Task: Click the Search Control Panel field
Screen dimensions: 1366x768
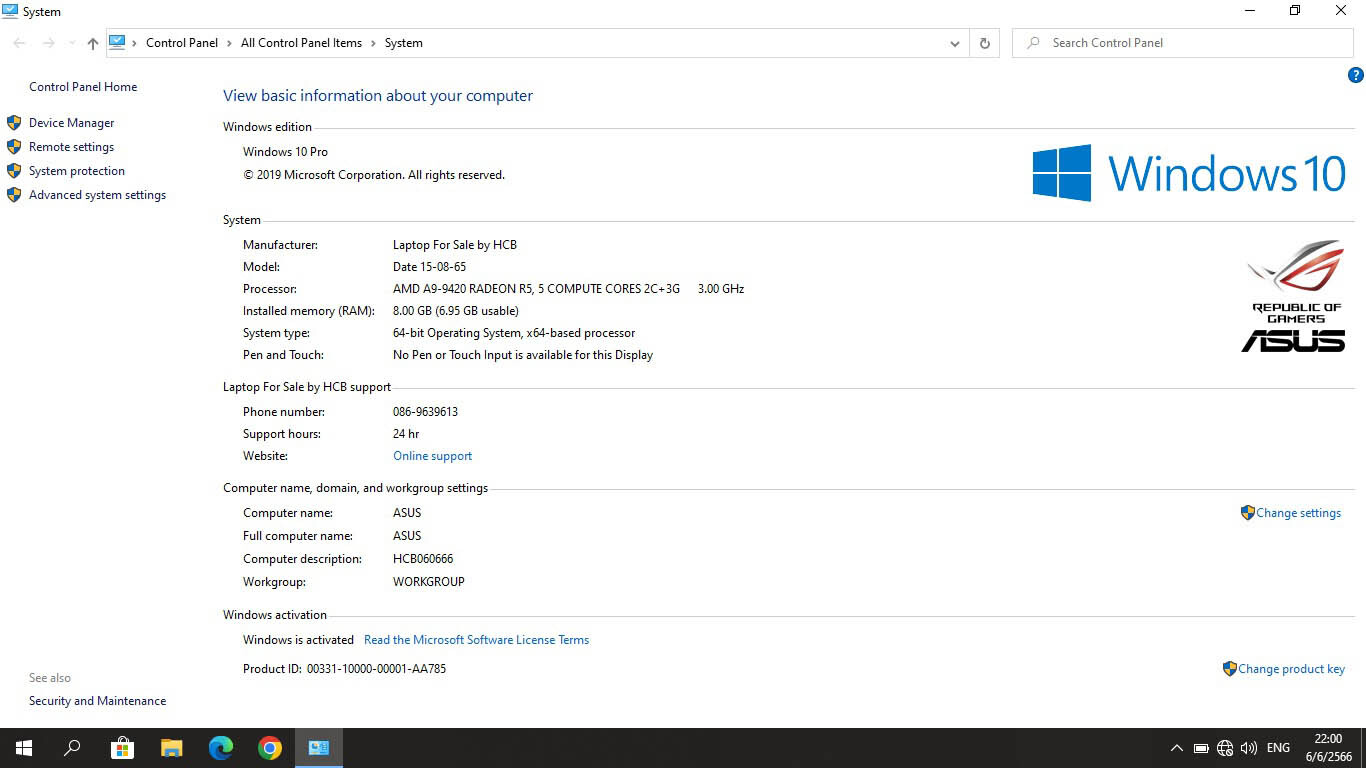Action: coord(1182,43)
